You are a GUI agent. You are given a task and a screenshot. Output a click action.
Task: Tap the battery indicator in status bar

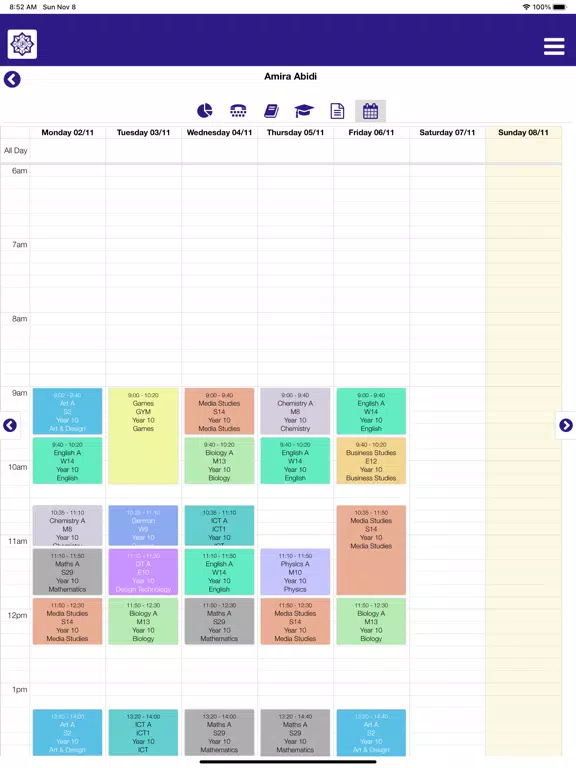pos(559,7)
